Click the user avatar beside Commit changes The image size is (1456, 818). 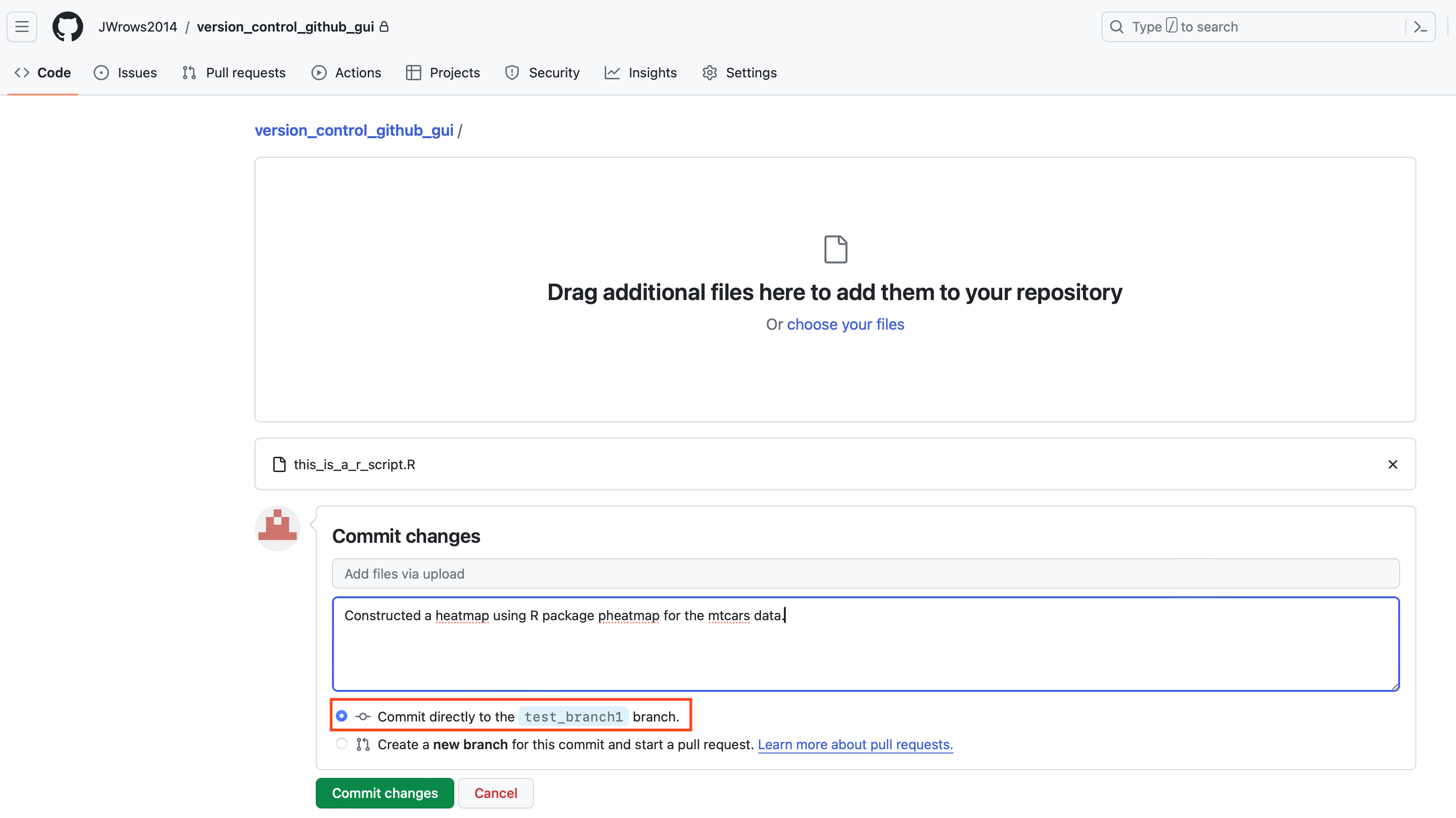coord(277,528)
